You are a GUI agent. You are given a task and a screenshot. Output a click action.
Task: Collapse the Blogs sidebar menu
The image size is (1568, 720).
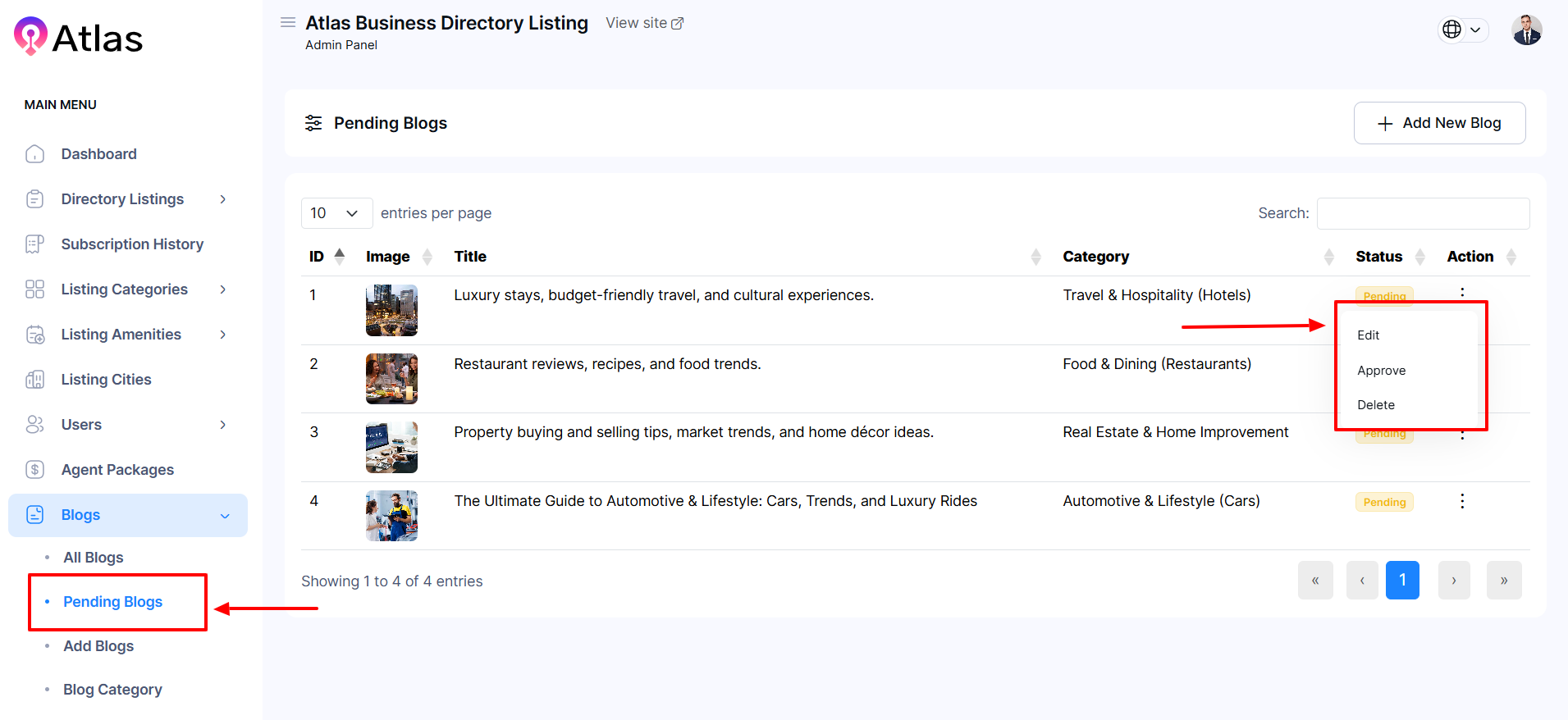click(225, 516)
